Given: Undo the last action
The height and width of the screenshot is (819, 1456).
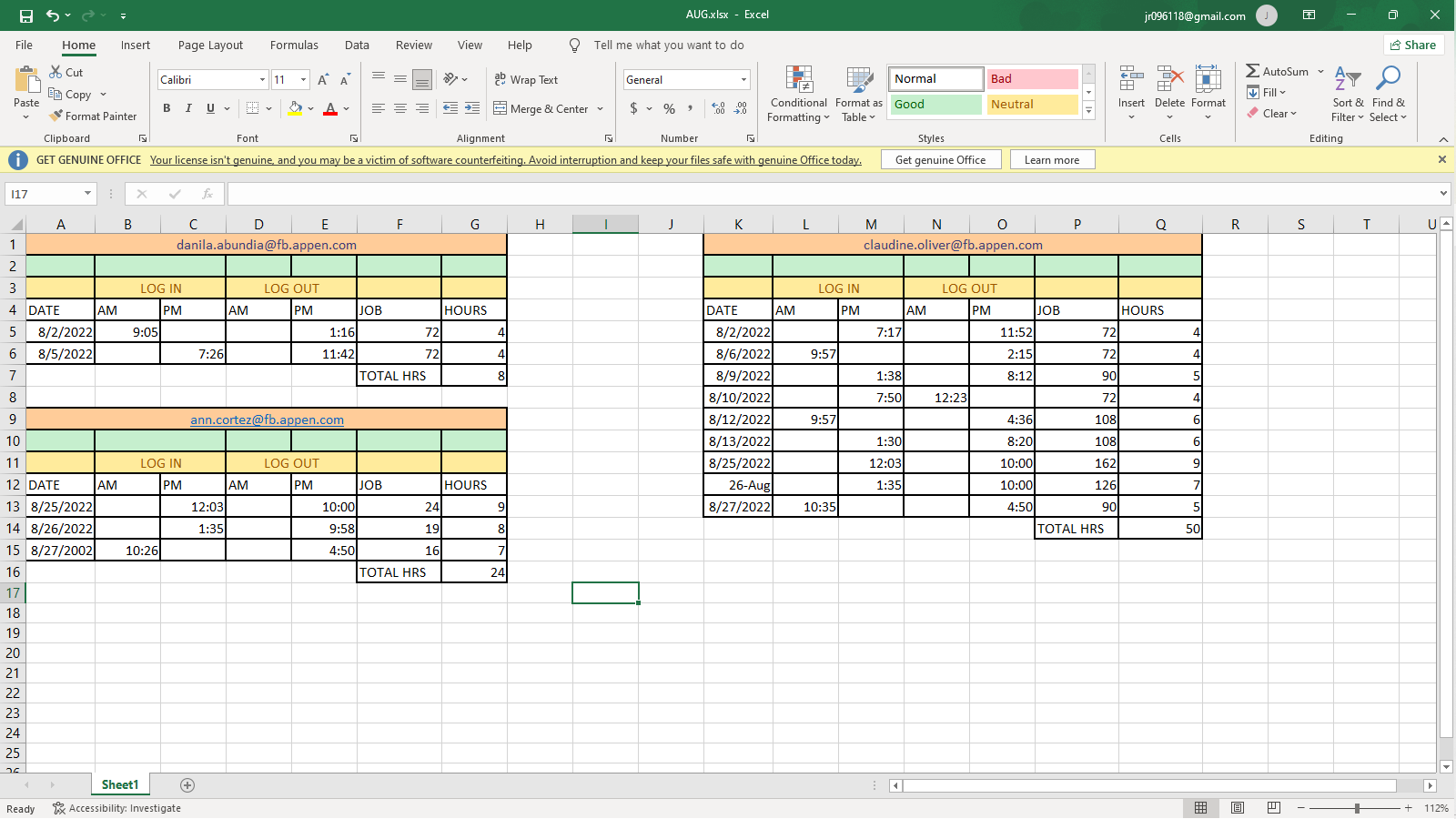Looking at the screenshot, I should (x=53, y=15).
